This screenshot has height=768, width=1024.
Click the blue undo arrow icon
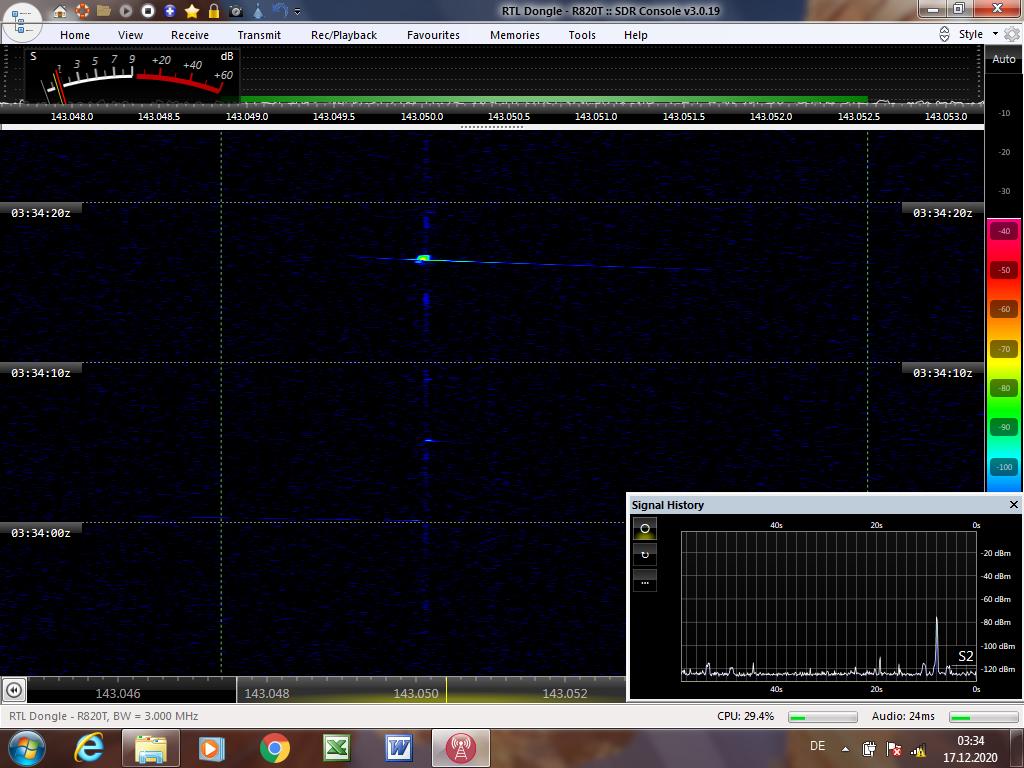[x=280, y=10]
